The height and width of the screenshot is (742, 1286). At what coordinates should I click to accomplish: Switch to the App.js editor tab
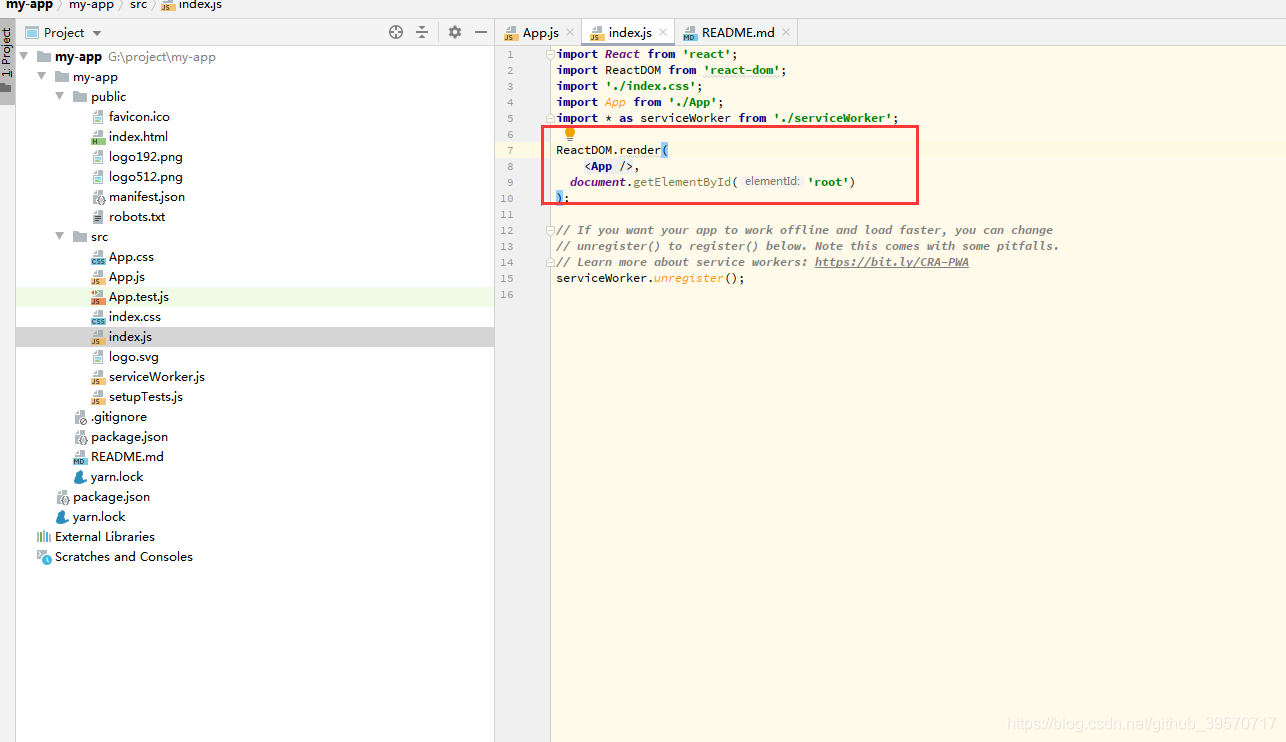point(540,31)
